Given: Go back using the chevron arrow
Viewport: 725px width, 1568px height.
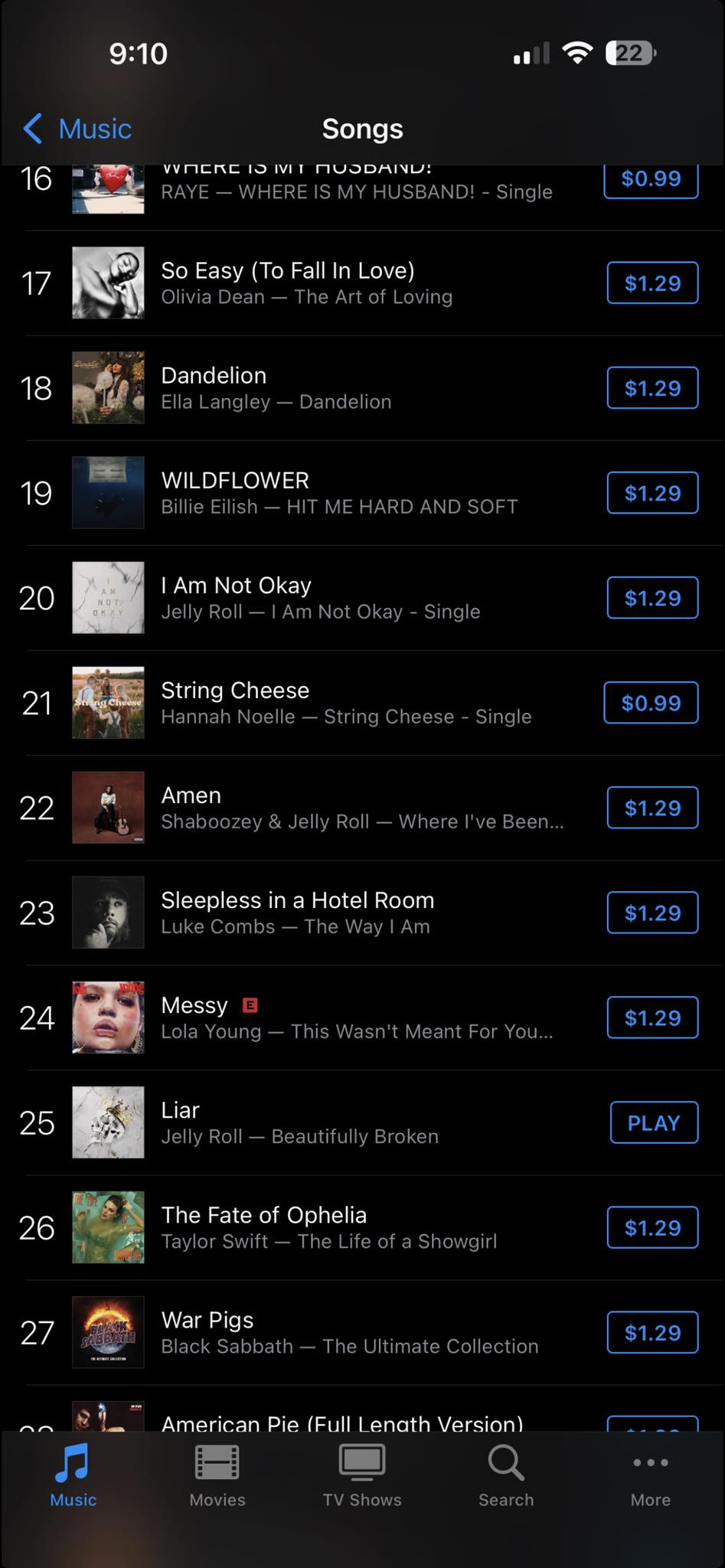Looking at the screenshot, I should point(33,129).
